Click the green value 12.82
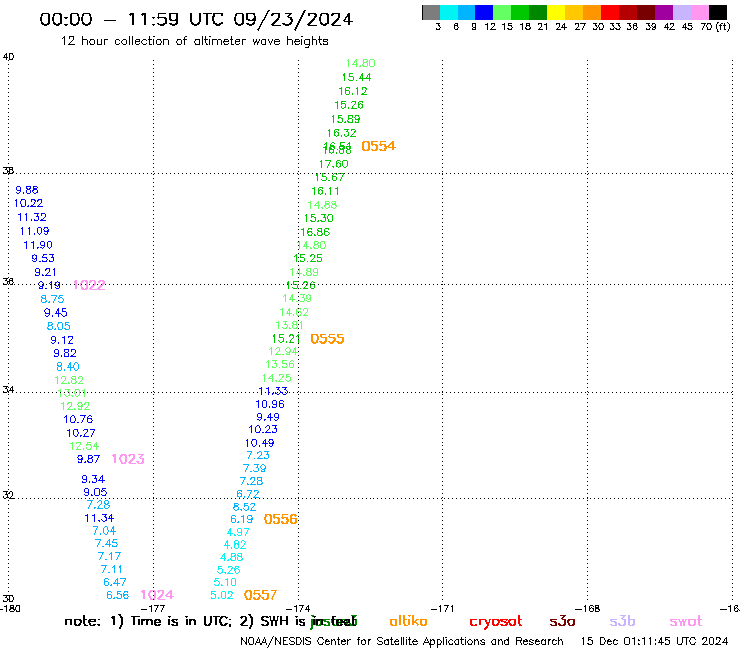Image resolution: width=740 pixels, height=650 pixels. pos(69,380)
